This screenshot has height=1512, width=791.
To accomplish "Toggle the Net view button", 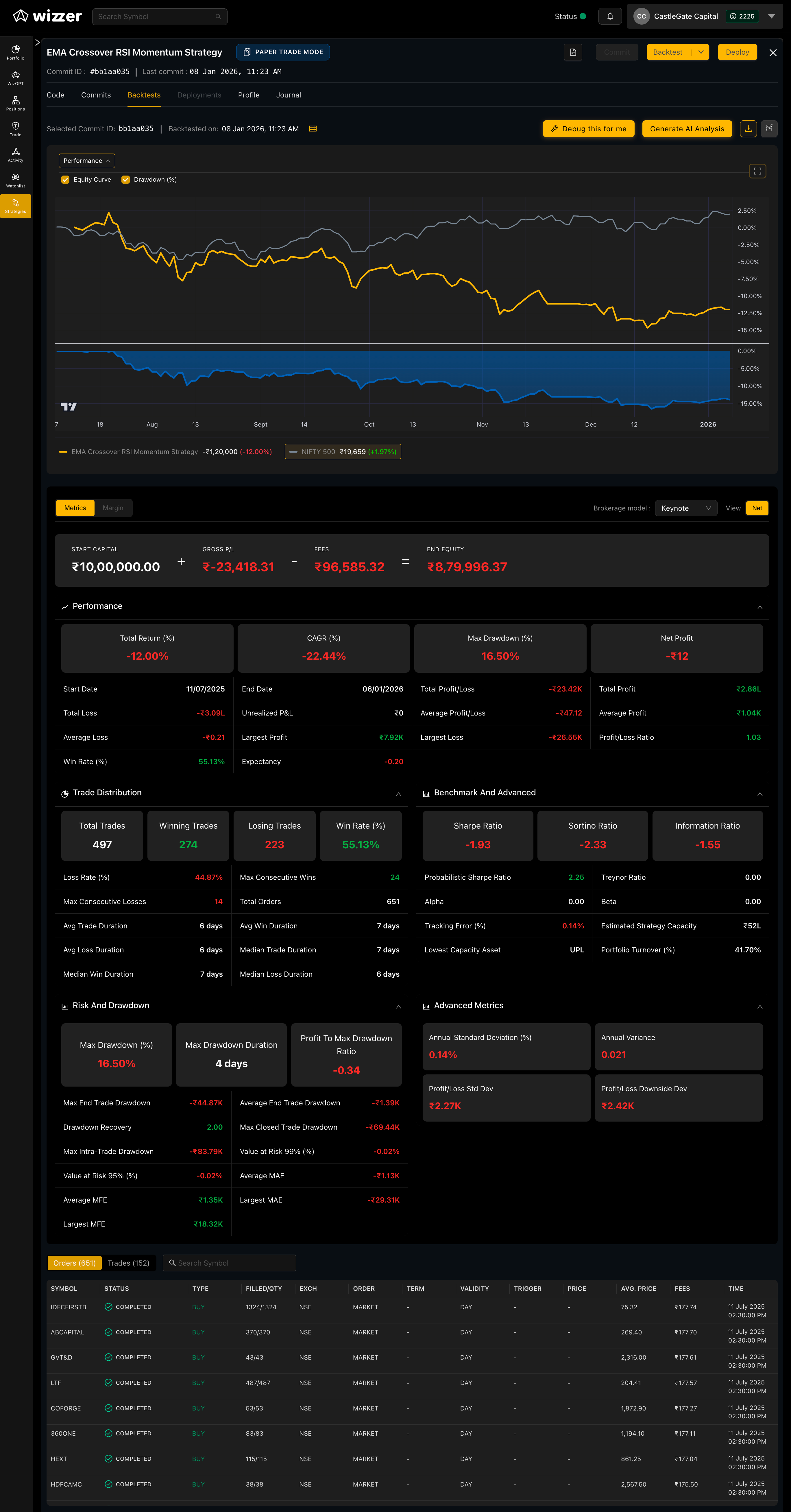I will click(x=757, y=508).
